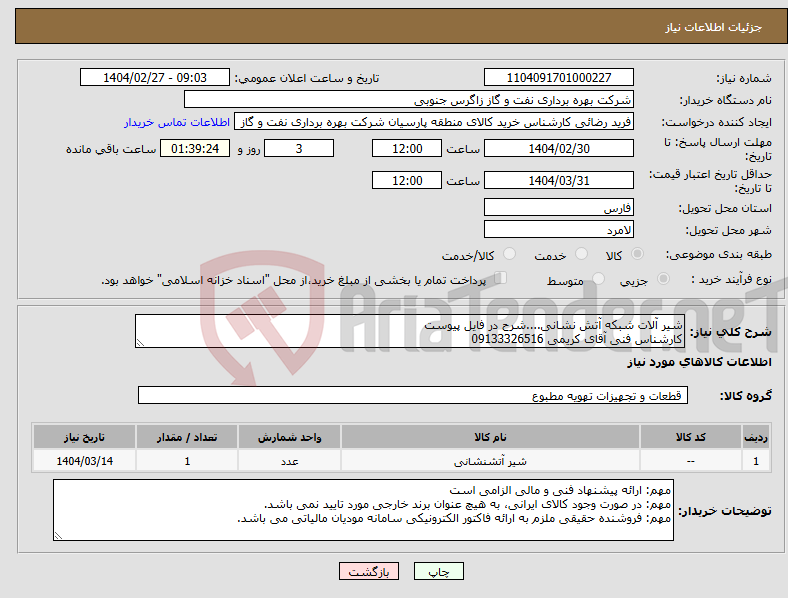
Task: Toggle the Islamic treasury payment checkbox
Action: click(x=501, y=278)
